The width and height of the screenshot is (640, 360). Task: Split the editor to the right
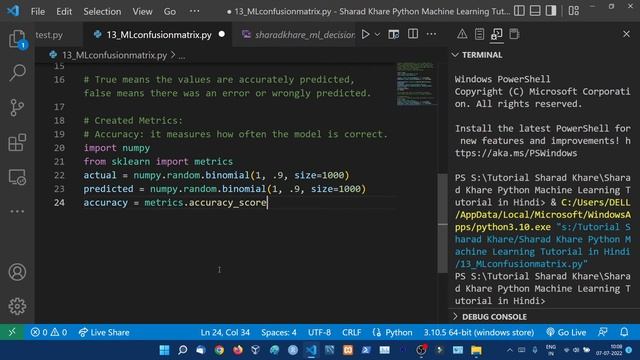pos(413,34)
